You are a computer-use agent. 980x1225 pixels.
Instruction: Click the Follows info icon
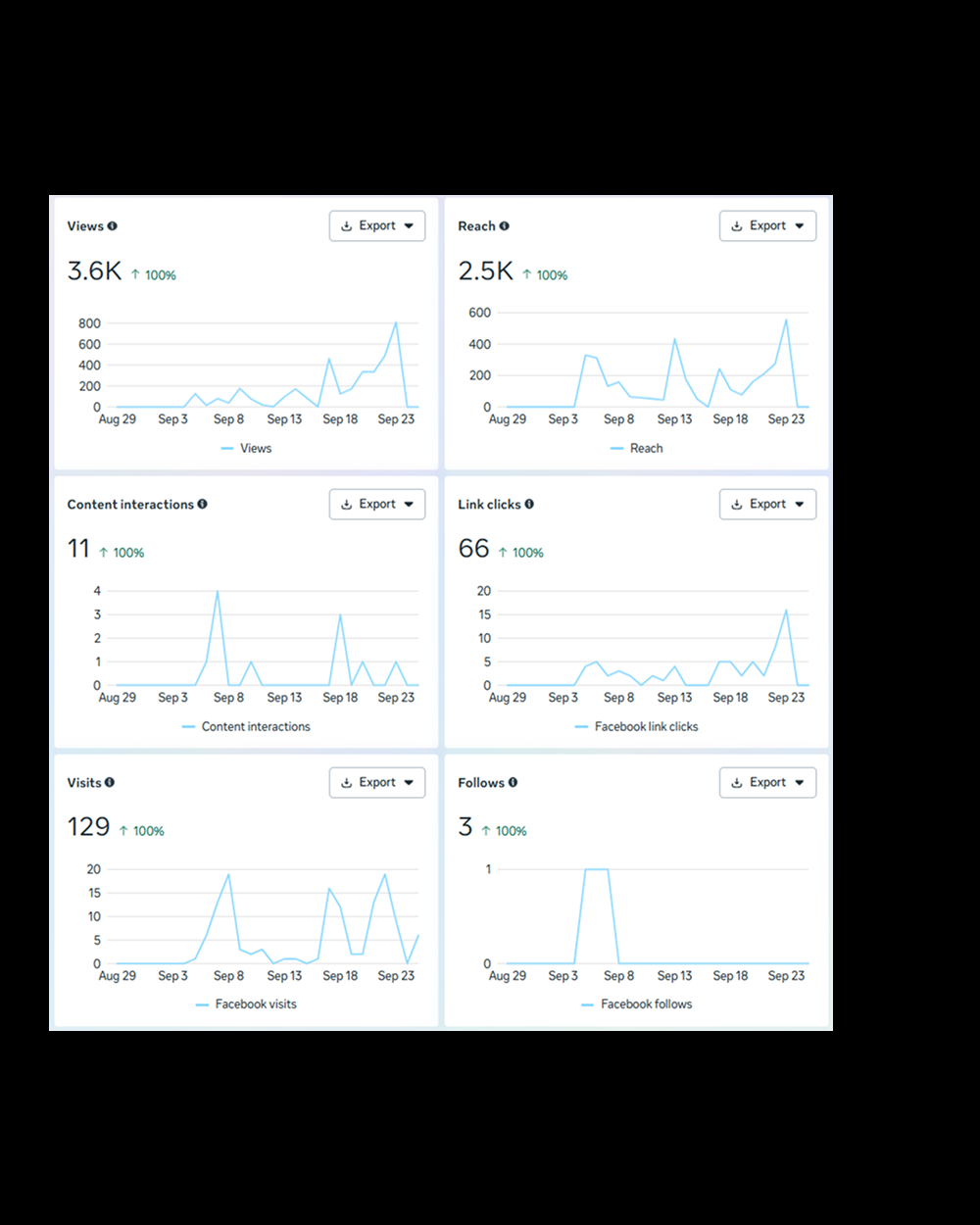point(514,782)
